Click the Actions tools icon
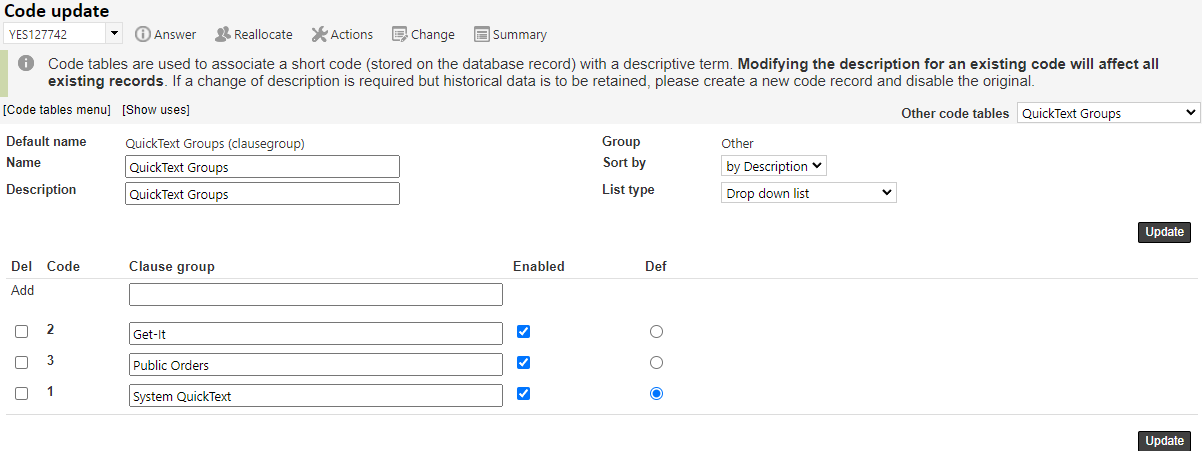This screenshot has height=451, width=1202. click(320, 34)
